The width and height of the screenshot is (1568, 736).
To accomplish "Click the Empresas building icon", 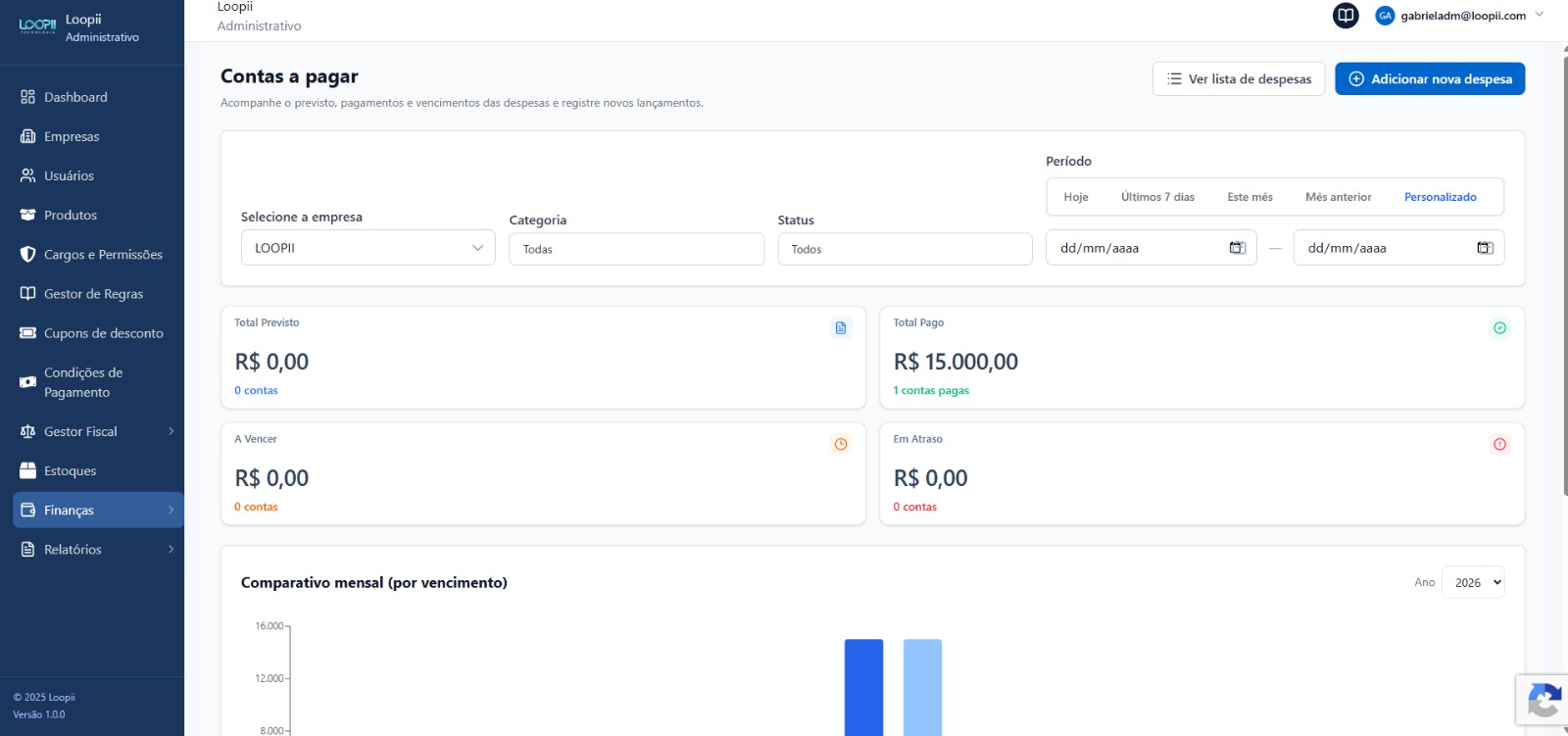I will pos(27,136).
